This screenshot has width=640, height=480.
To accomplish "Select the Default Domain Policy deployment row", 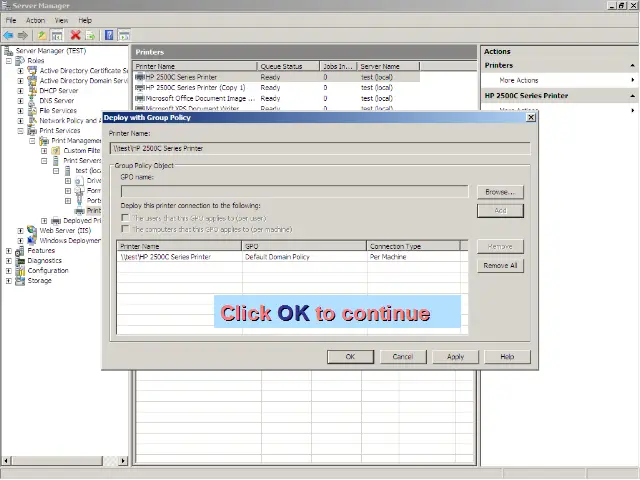I will 292,257.
